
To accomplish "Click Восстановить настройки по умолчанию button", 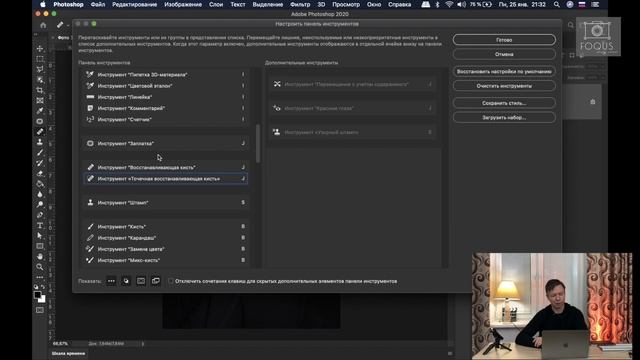I will point(504,71).
